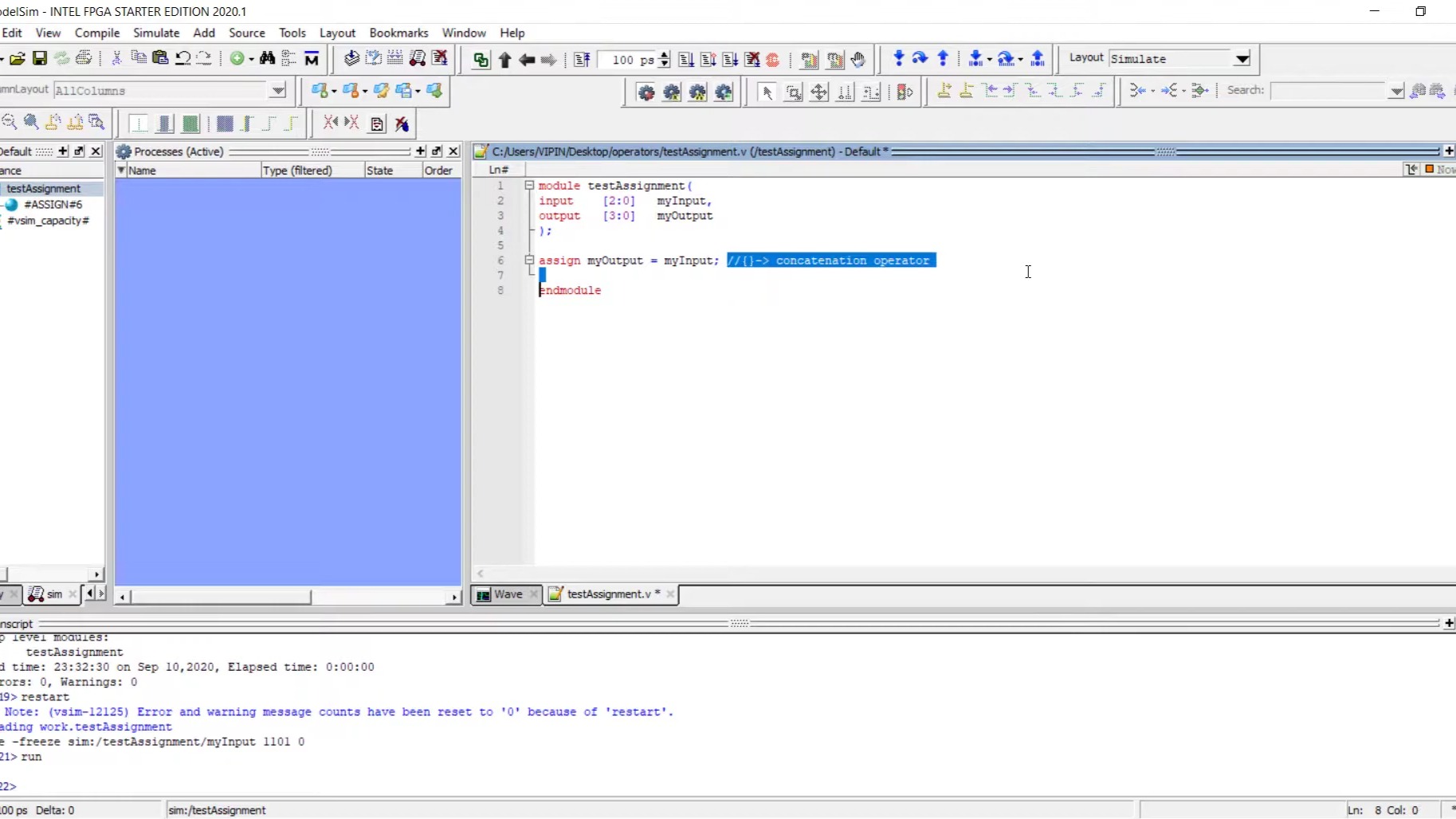The height and width of the screenshot is (819, 1456).
Task: Click the Zoom mode icon
Action: click(793, 92)
